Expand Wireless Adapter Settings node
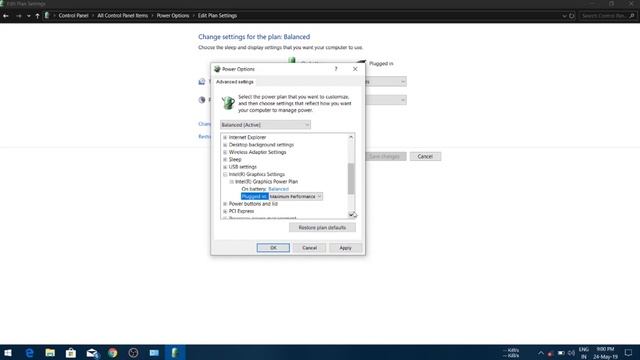Viewport: 640px width, 360px height. tap(225, 152)
